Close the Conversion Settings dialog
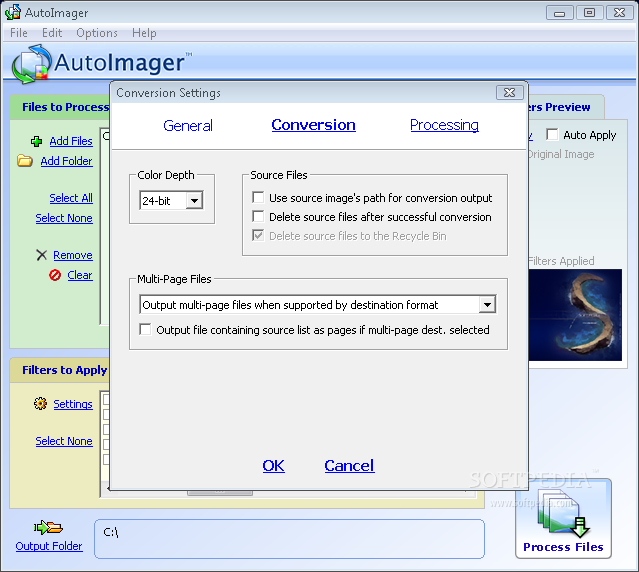Viewport: 639px width, 572px height. tap(509, 92)
